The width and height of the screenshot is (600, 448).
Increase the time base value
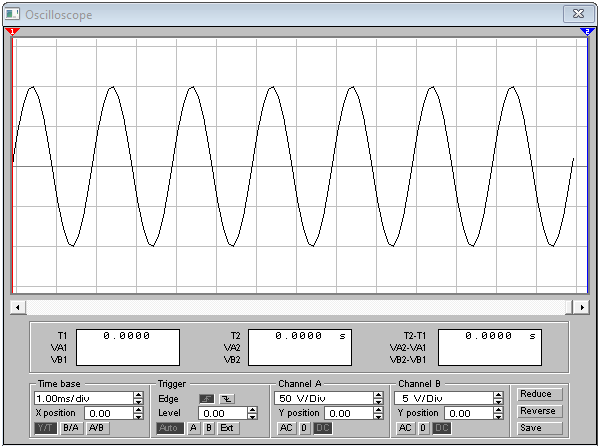click(139, 395)
